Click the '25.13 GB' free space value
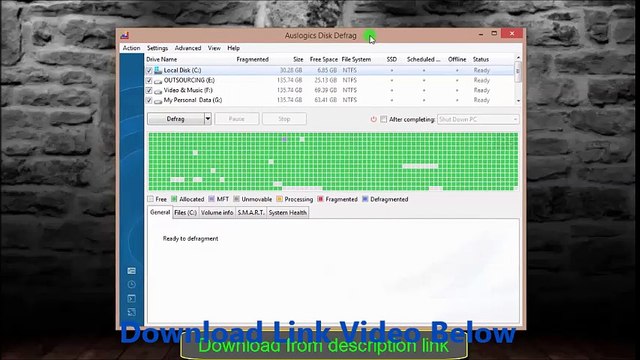640x360 pixels. (x=326, y=80)
